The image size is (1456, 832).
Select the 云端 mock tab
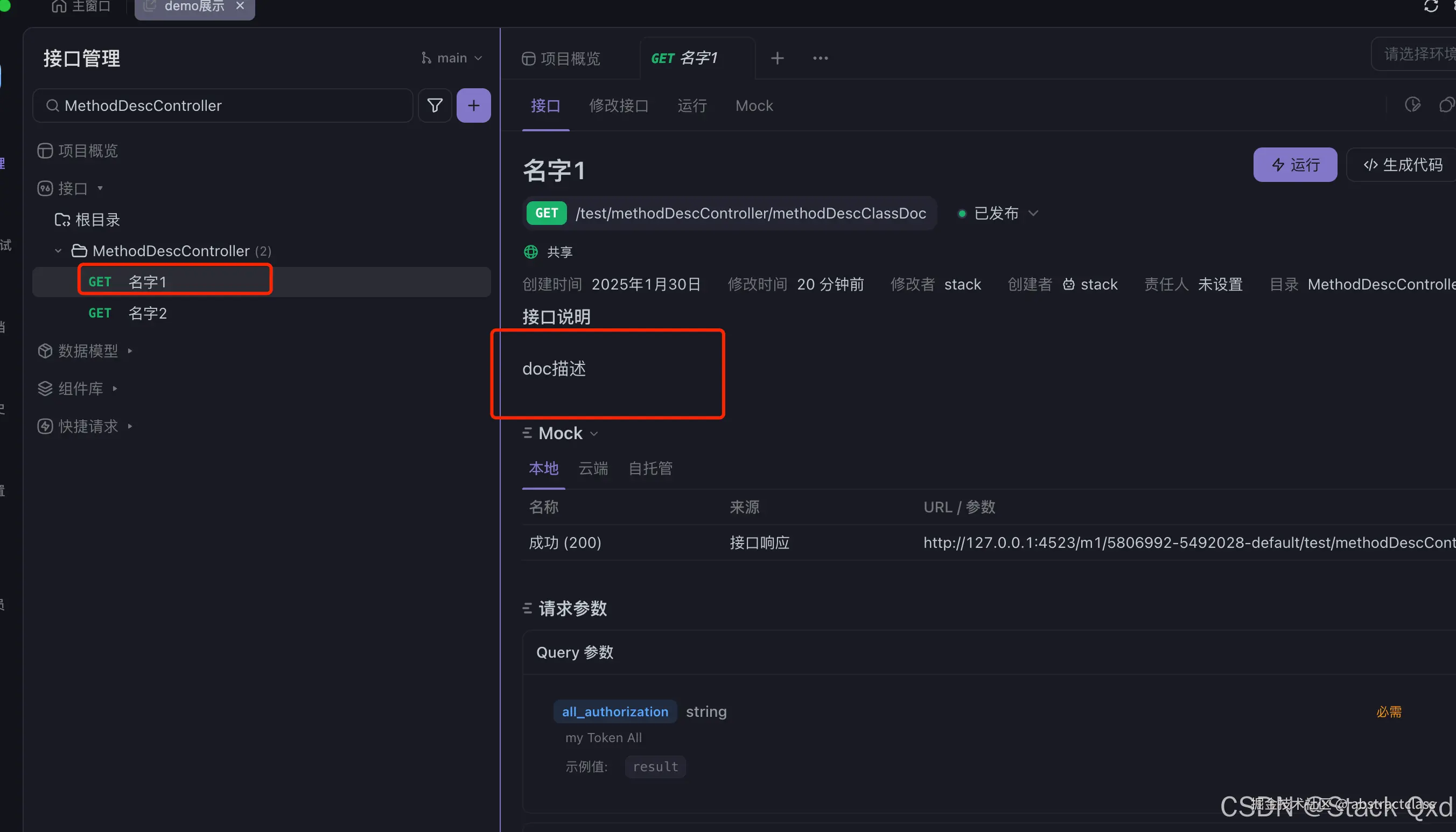click(x=593, y=469)
